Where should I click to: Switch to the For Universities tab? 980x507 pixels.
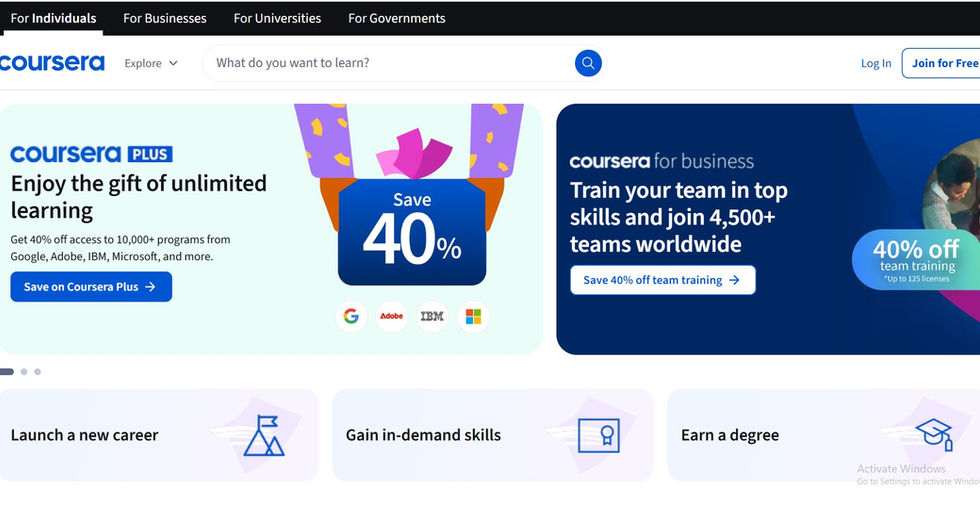pyautogui.click(x=278, y=18)
